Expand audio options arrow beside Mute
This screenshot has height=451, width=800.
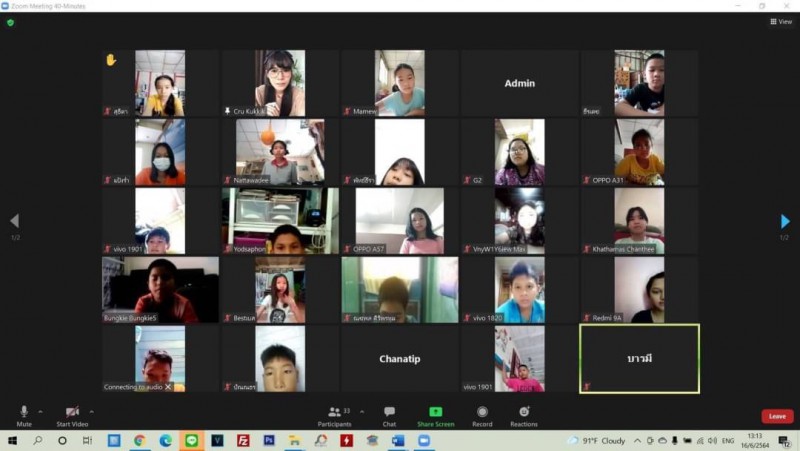point(40,411)
